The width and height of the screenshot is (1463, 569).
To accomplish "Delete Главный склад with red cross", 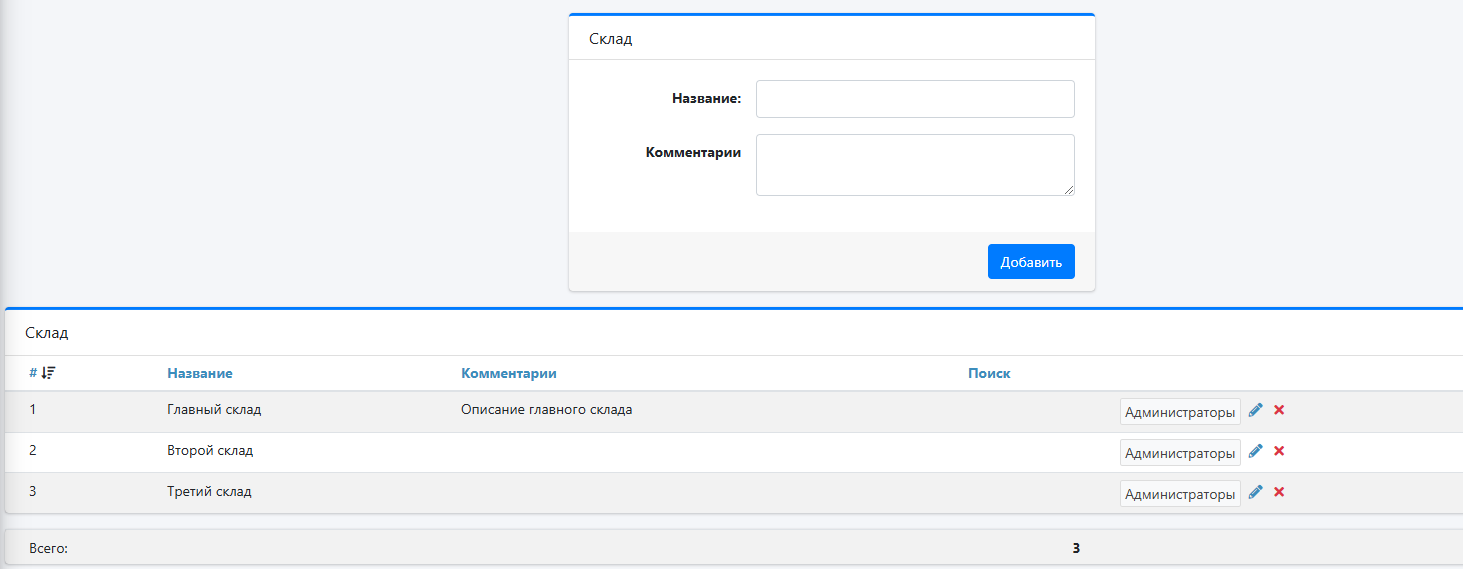I will (x=1279, y=410).
